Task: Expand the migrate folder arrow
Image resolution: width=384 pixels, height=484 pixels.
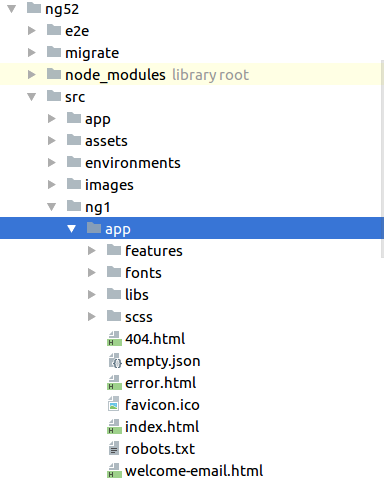Action: 32,53
